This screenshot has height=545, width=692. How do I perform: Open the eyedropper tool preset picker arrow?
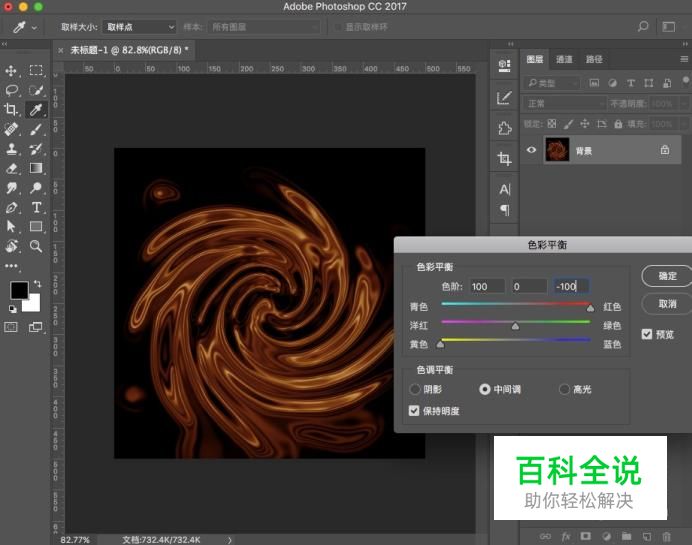pyautogui.click(x=34, y=28)
